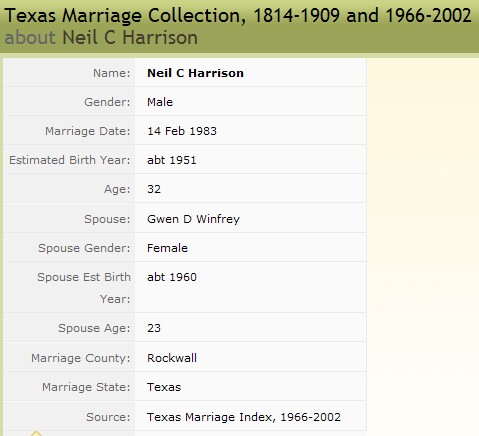Click marriage state value Texas

pyautogui.click(x=164, y=387)
